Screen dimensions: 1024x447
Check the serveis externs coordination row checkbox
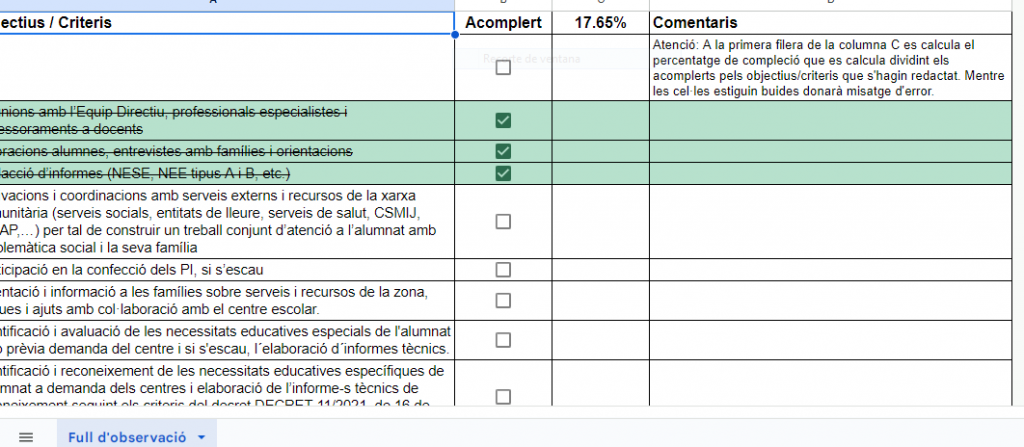pos(503,221)
